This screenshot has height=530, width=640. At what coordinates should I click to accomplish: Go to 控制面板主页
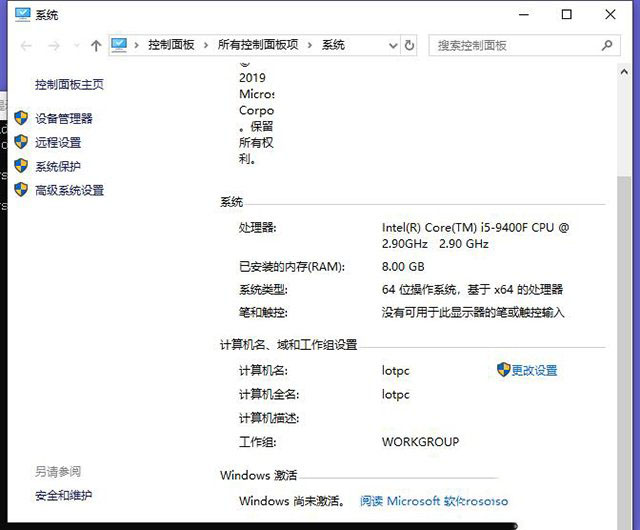(x=69, y=85)
